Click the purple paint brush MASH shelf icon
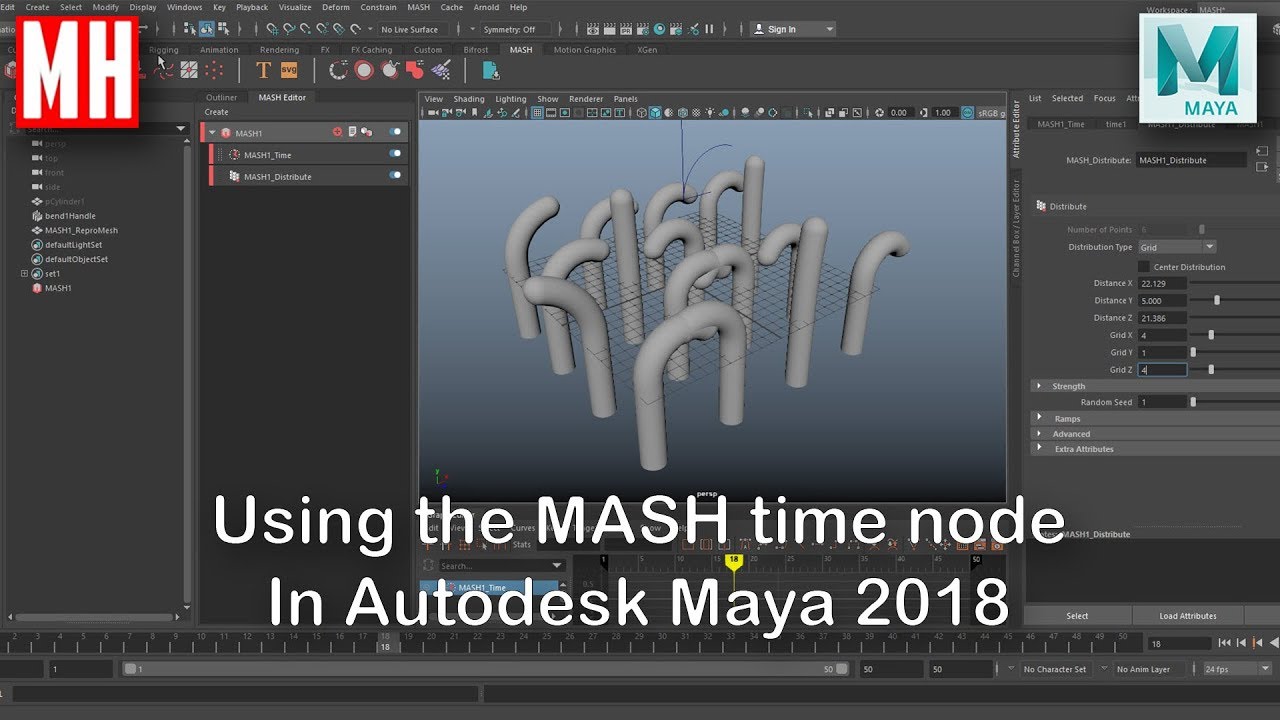The height and width of the screenshot is (720, 1280). tap(441, 70)
